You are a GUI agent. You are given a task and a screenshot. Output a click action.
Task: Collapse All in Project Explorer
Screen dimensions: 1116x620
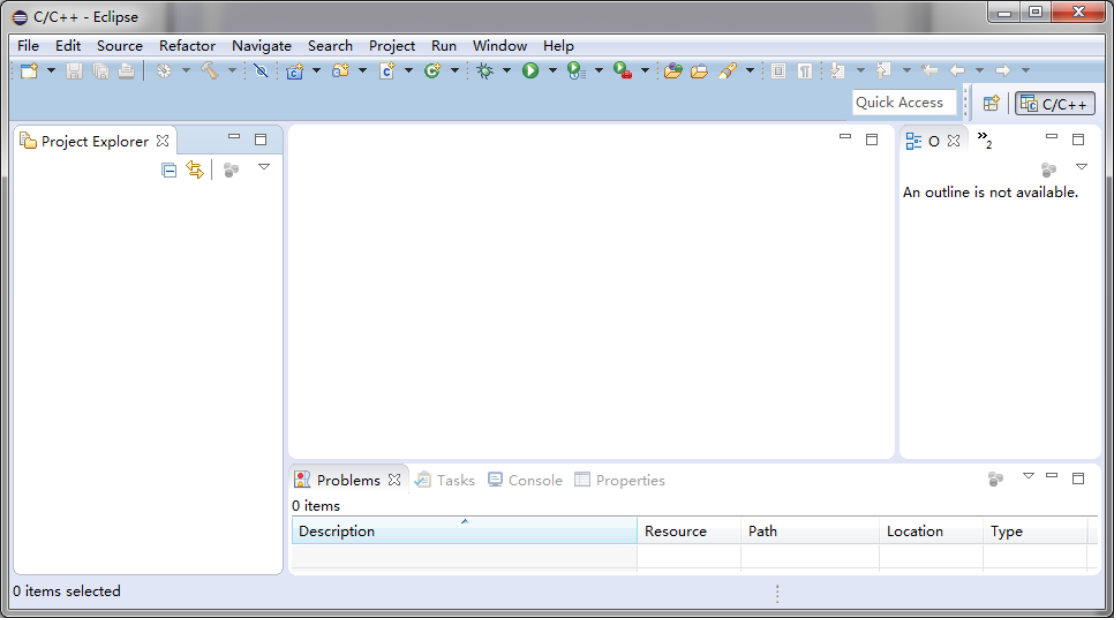169,170
